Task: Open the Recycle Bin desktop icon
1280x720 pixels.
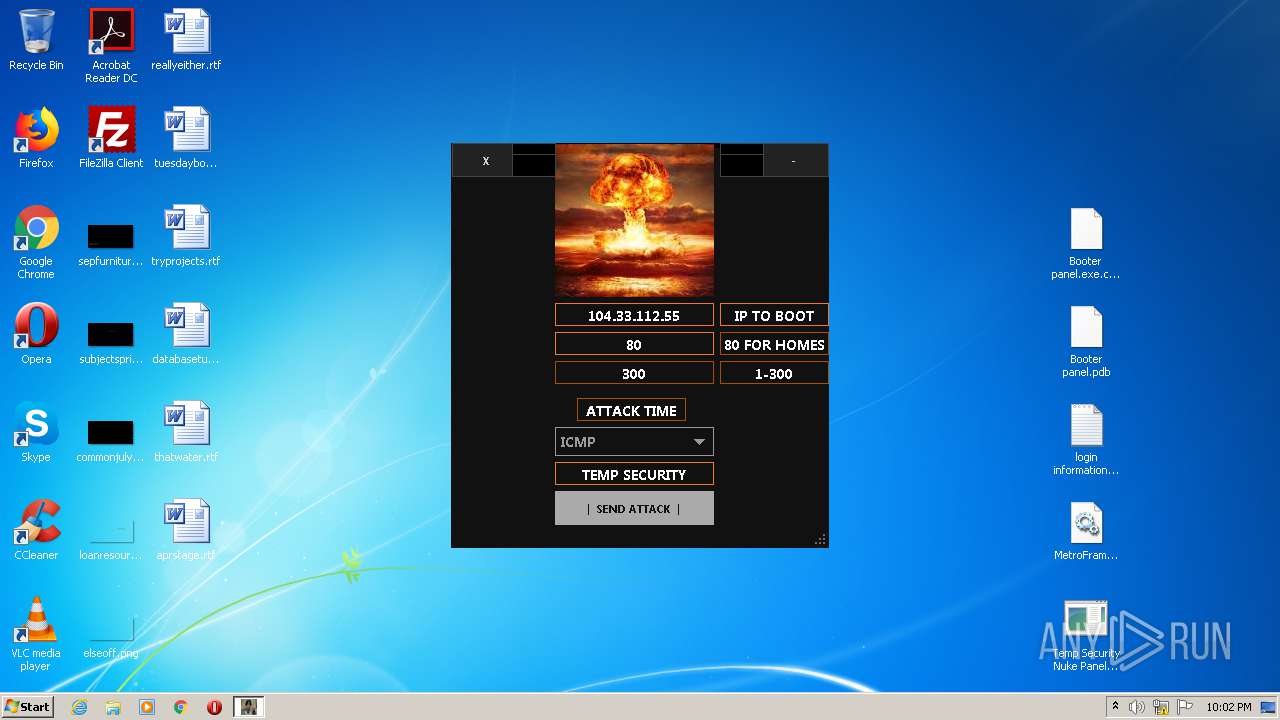Action: [36, 40]
